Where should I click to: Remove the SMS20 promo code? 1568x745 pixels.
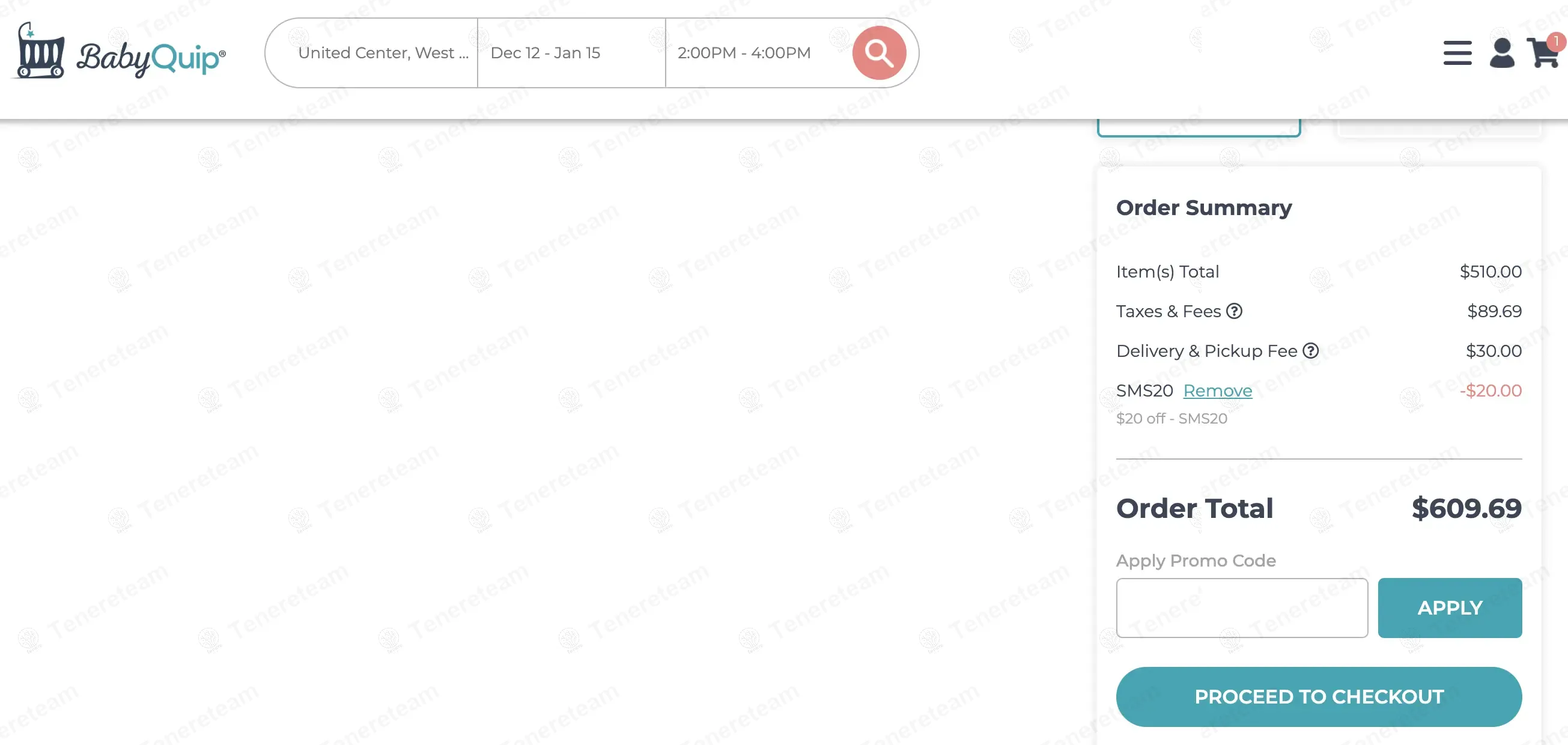(x=1217, y=390)
